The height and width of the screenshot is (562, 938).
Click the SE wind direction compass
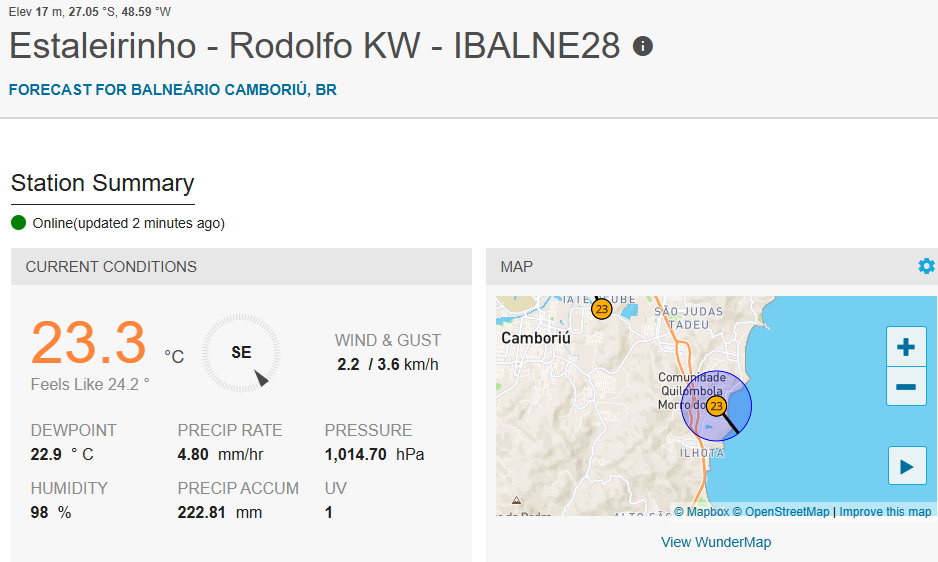tap(241, 353)
